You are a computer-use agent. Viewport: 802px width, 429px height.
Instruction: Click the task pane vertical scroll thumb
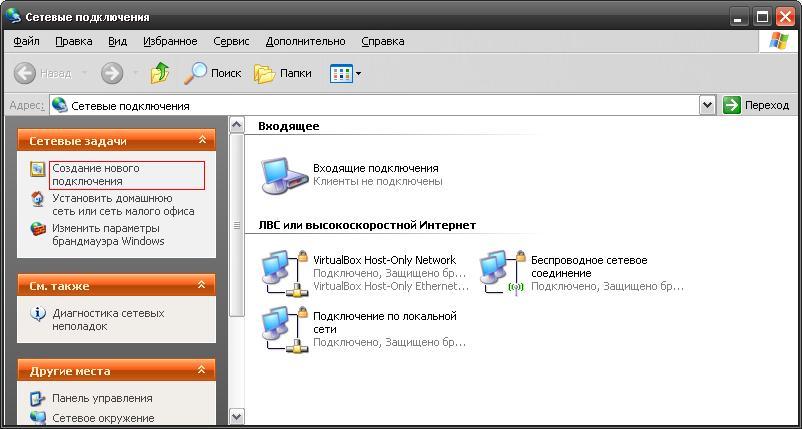point(237,225)
